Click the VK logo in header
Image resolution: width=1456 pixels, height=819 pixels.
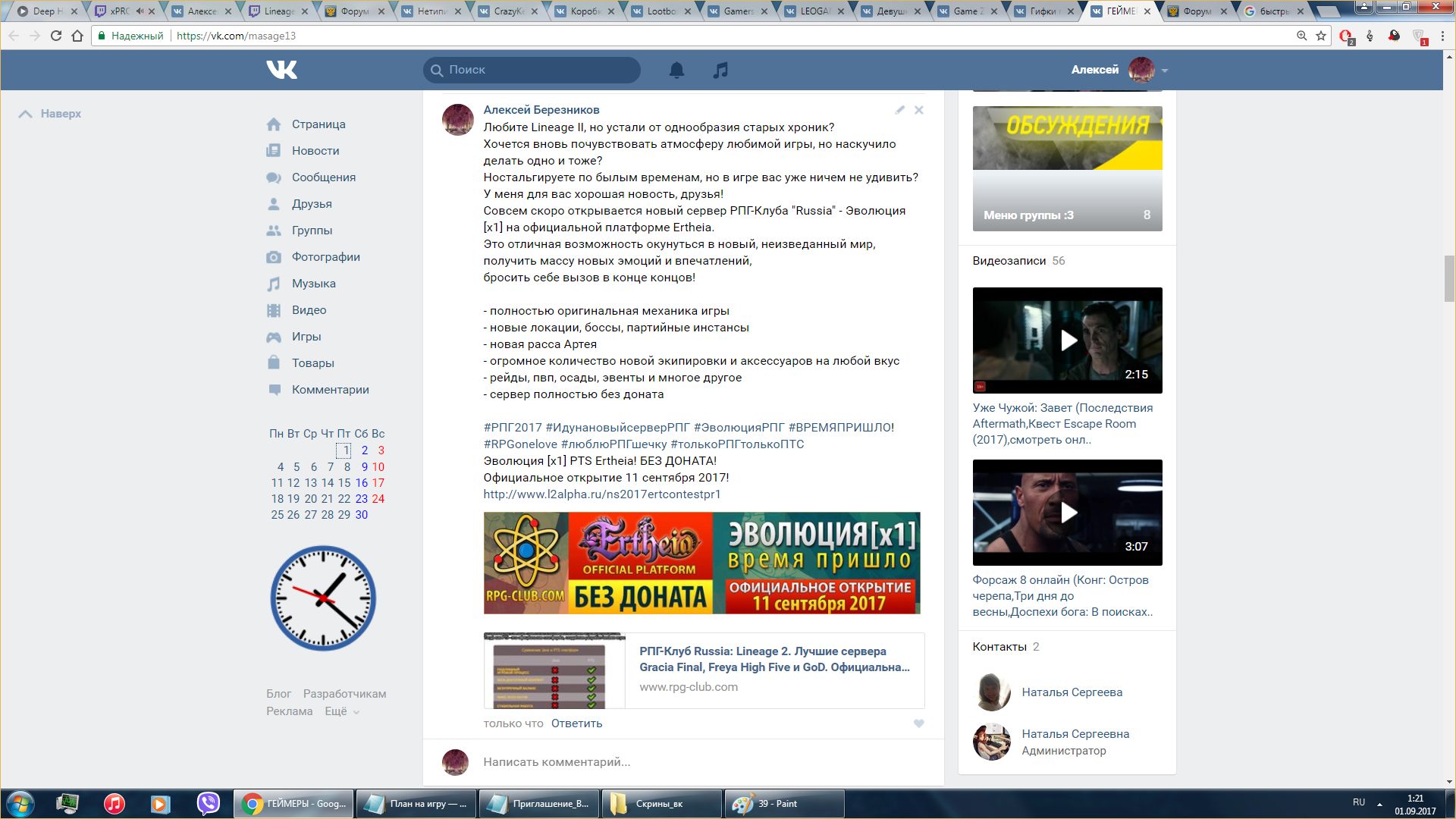pyautogui.click(x=281, y=70)
